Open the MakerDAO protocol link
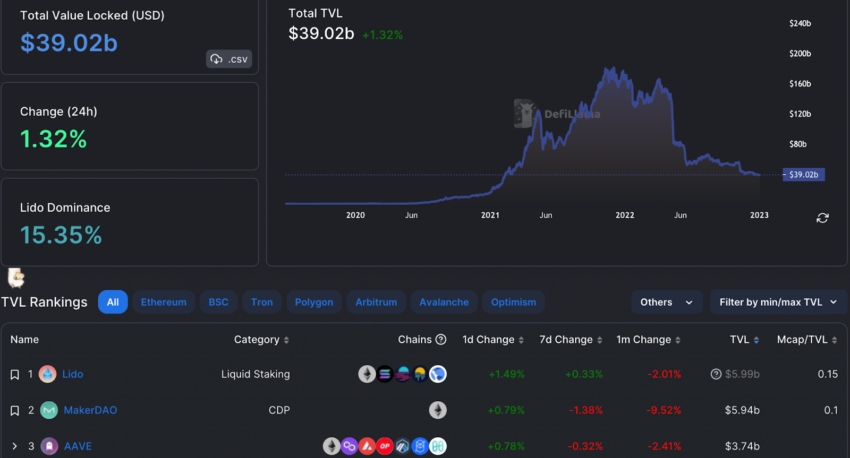Screen dimensions: 850x458 (x=91, y=410)
